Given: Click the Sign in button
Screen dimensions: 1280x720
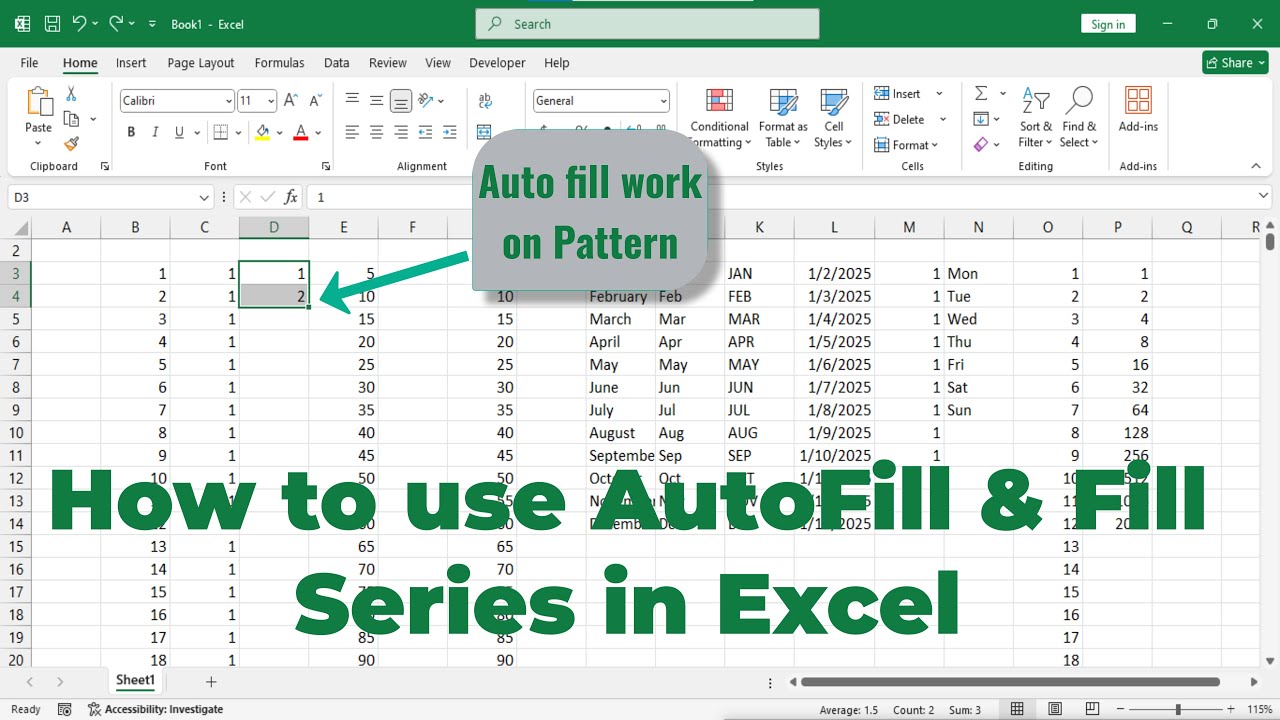Looking at the screenshot, I should tap(1108, 24).
